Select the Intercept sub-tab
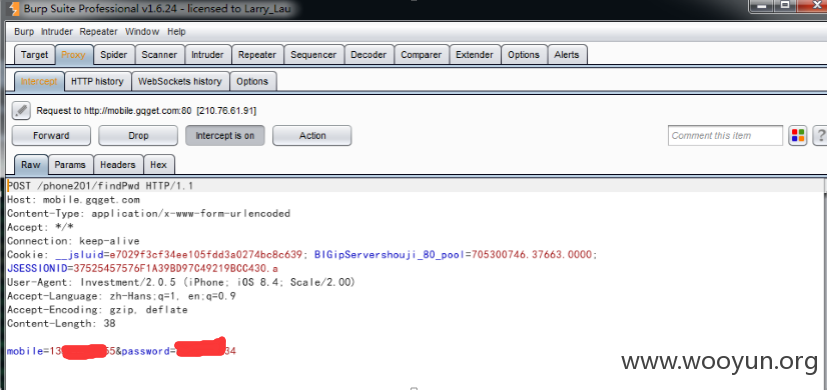 tap(39, 81)
